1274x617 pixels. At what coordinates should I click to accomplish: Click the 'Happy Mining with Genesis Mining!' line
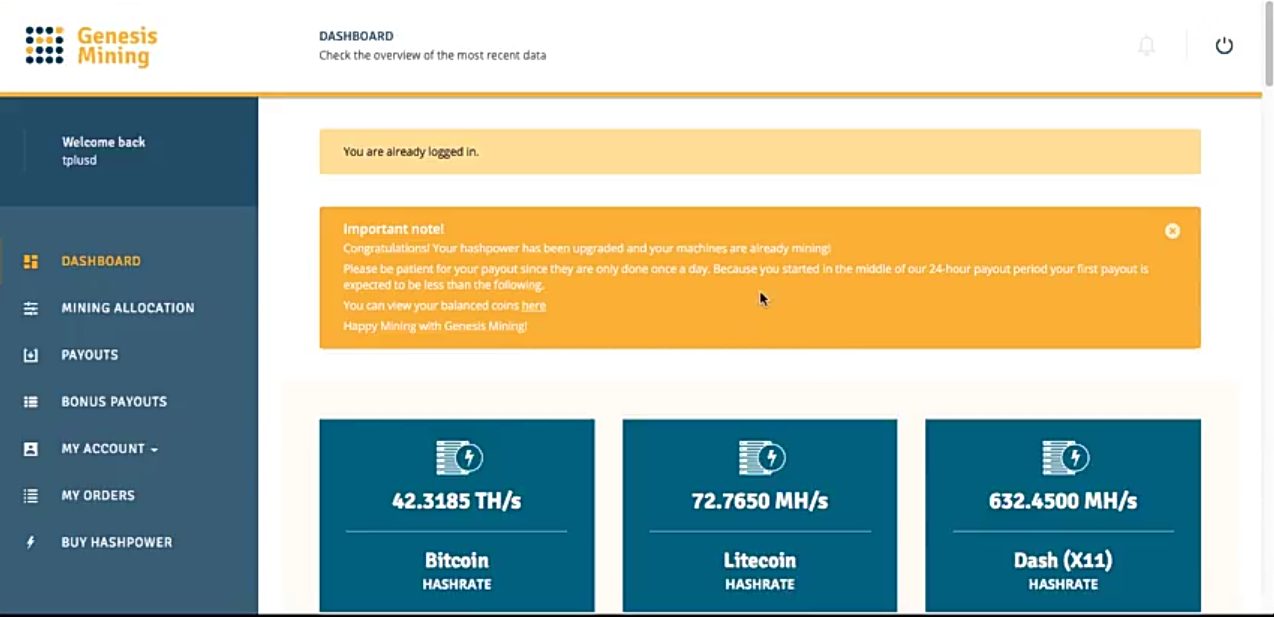[x=435, y=326]
